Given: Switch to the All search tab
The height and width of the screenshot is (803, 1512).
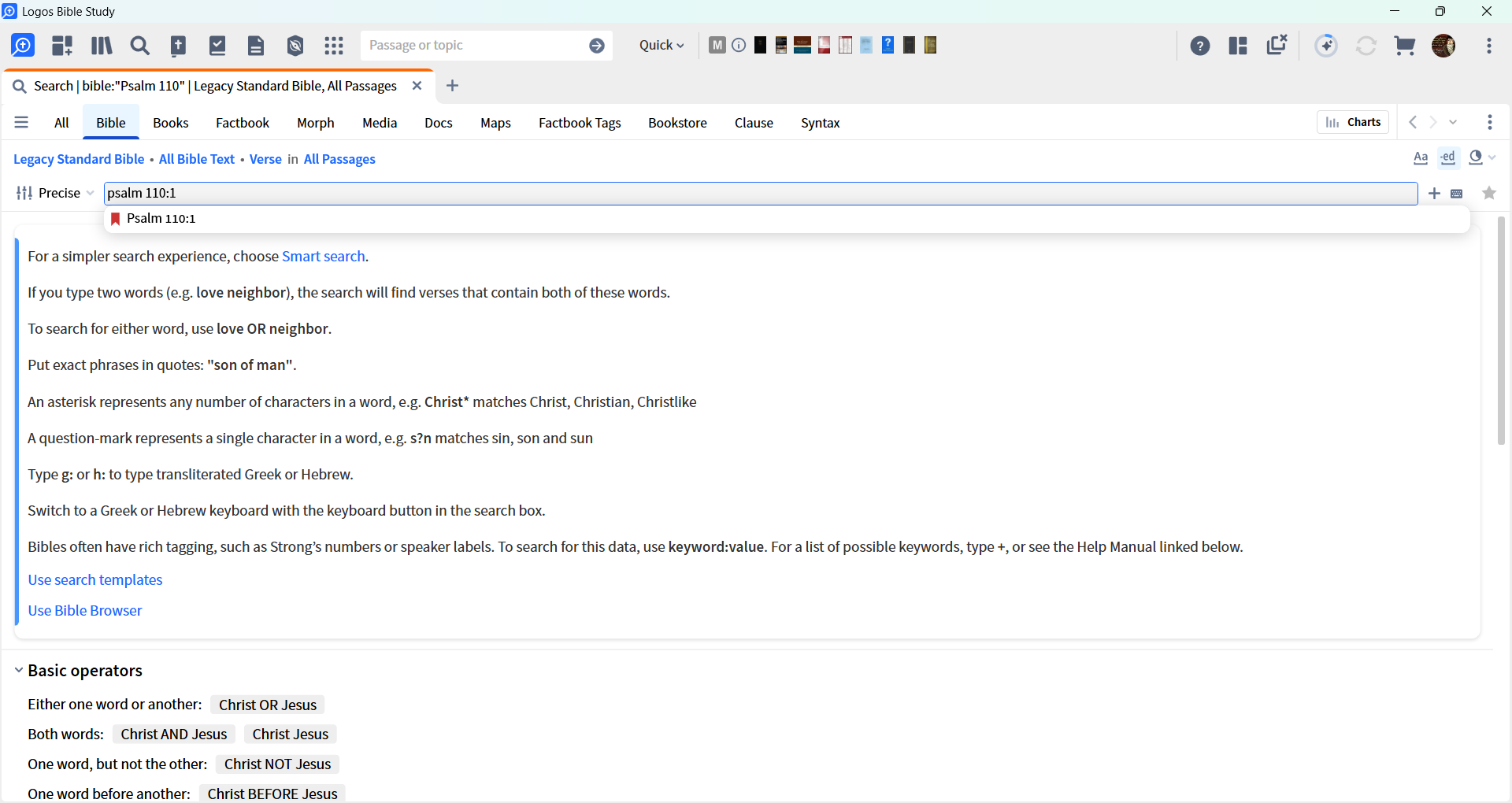Looking at the screenshot, I should click(x=61, y=123).
